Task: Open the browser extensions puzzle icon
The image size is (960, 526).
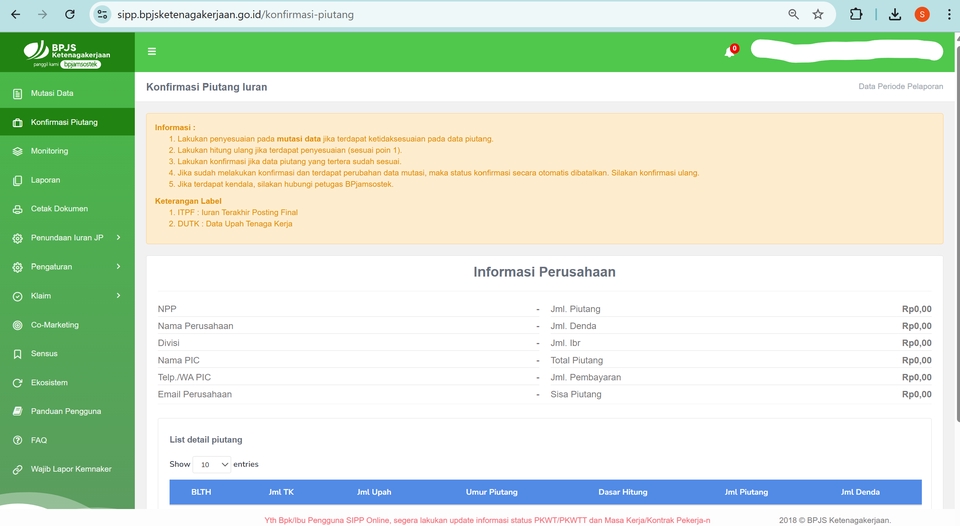Action: pyautogui.click(x=856, y=14)
